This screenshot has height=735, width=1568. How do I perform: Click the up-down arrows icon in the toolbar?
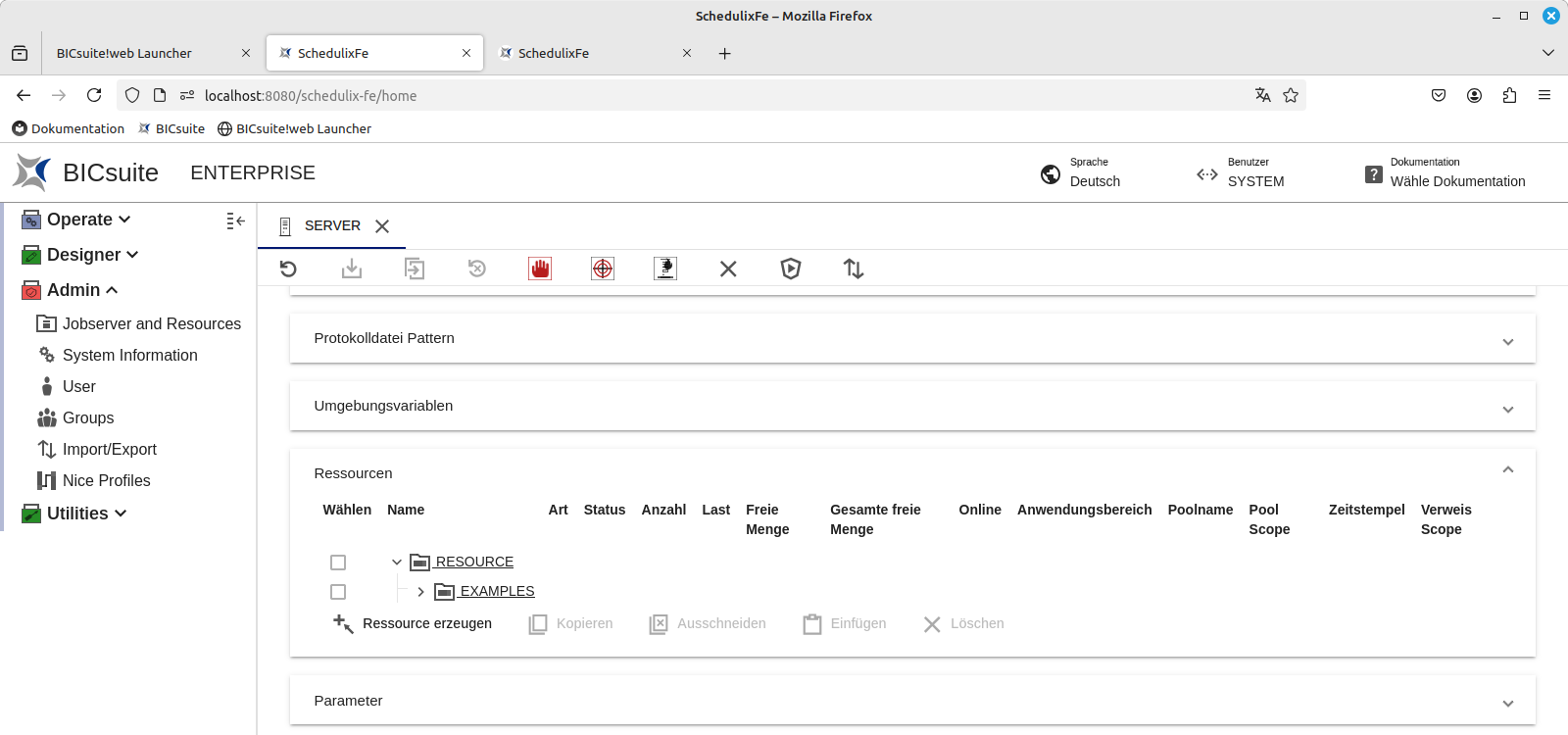(854, 269)
